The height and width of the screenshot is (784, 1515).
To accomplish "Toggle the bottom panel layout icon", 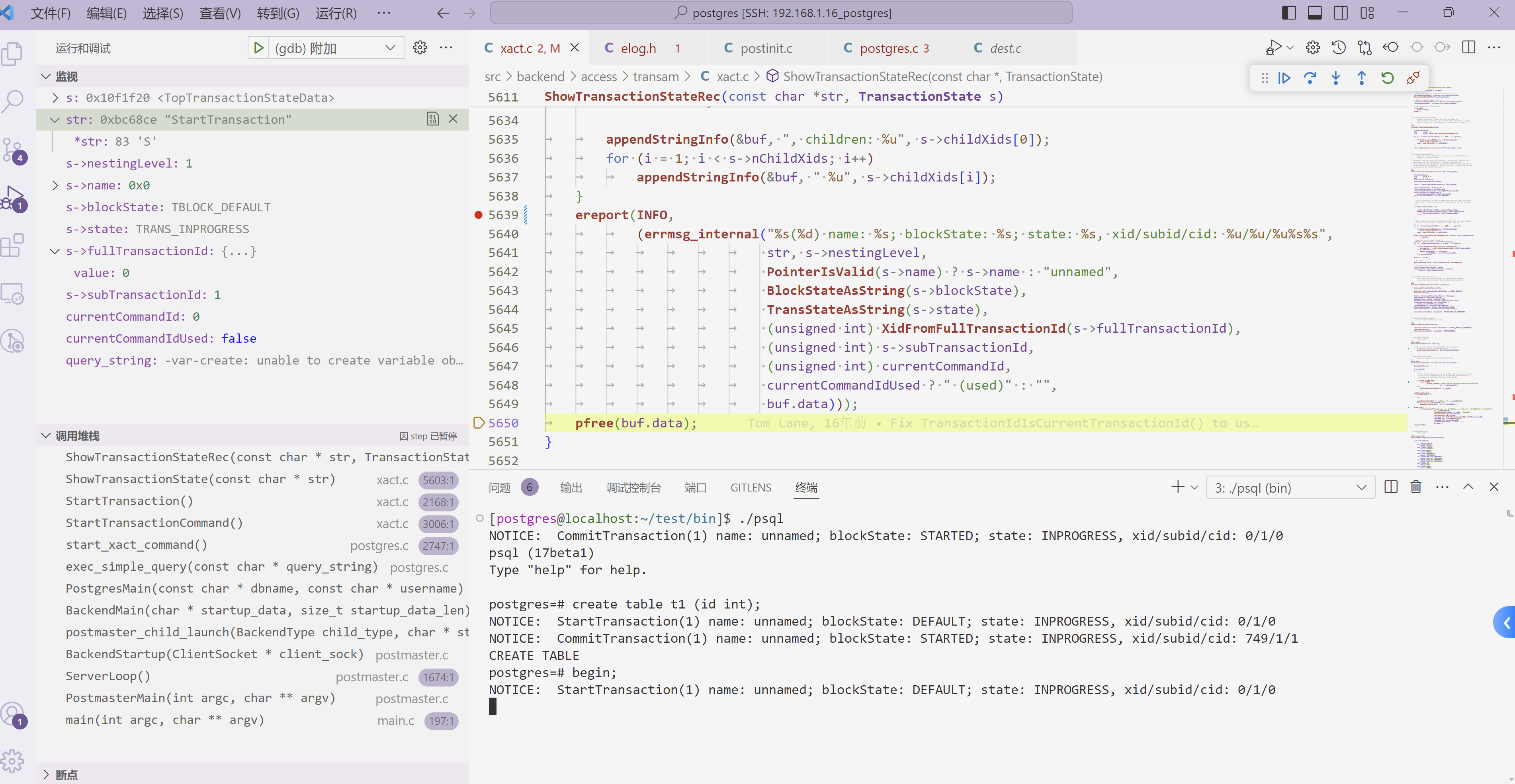I will click(x=1315, y=13).
